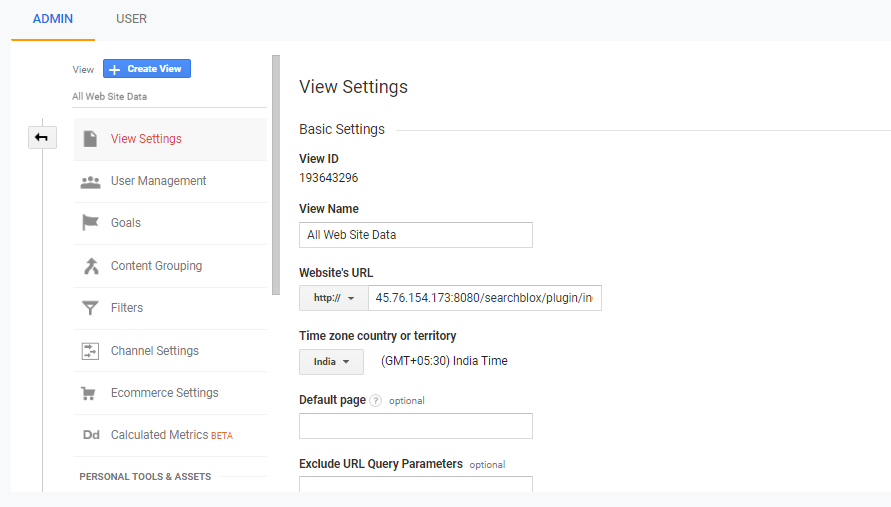Click the View Name text field
This screenshot has height=507, width=891.
(x=415, y=235)
